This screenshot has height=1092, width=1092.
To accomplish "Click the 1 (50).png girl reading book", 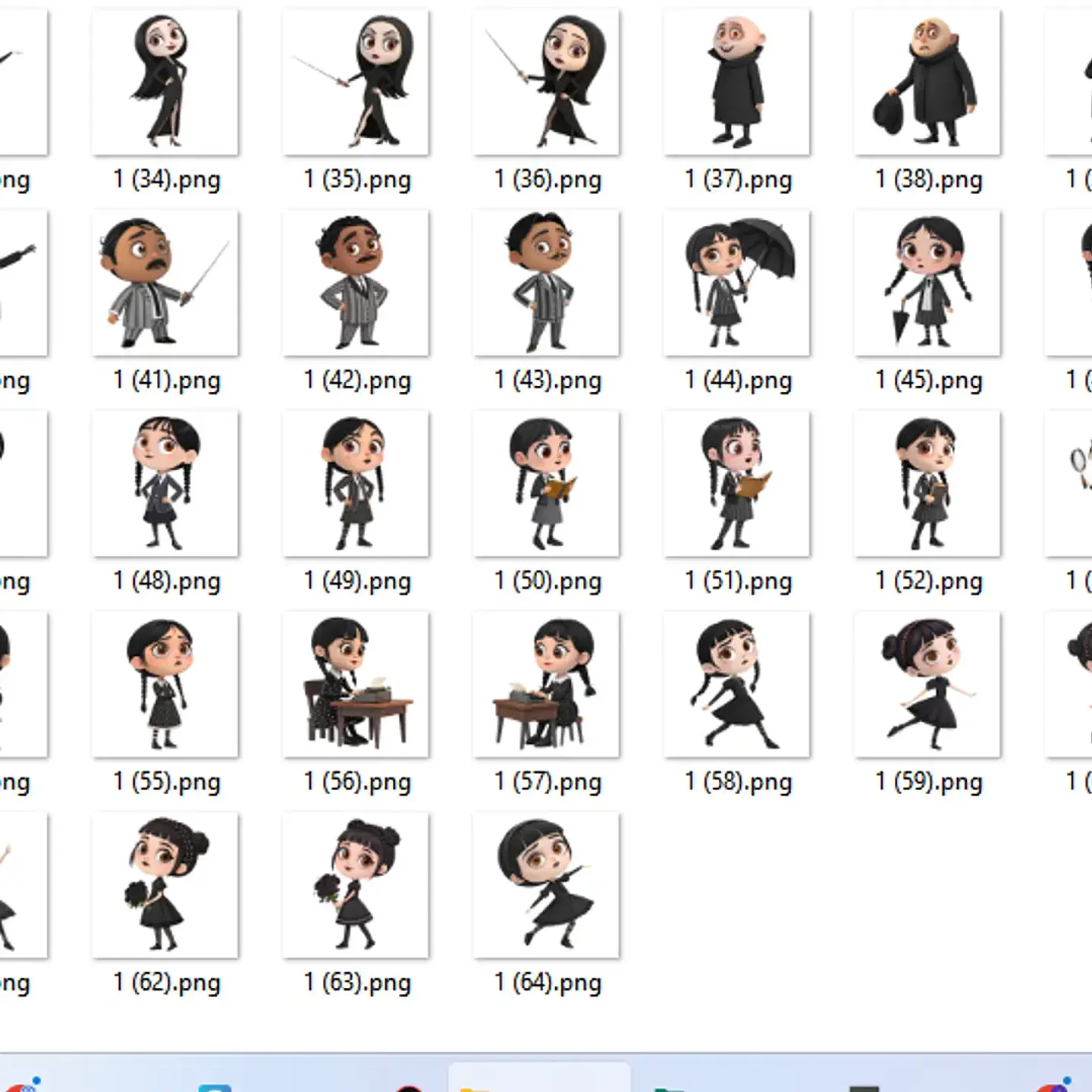I will [x=546, y=484].
